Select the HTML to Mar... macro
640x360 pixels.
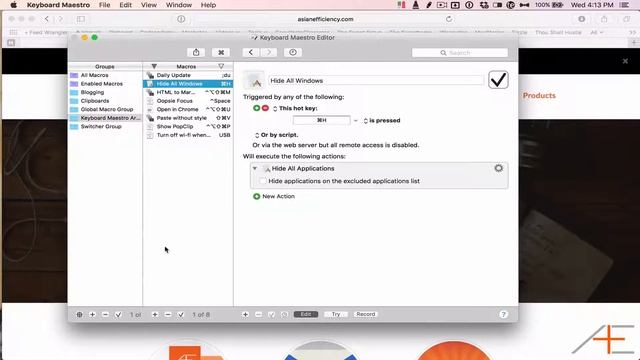point(188,92)
